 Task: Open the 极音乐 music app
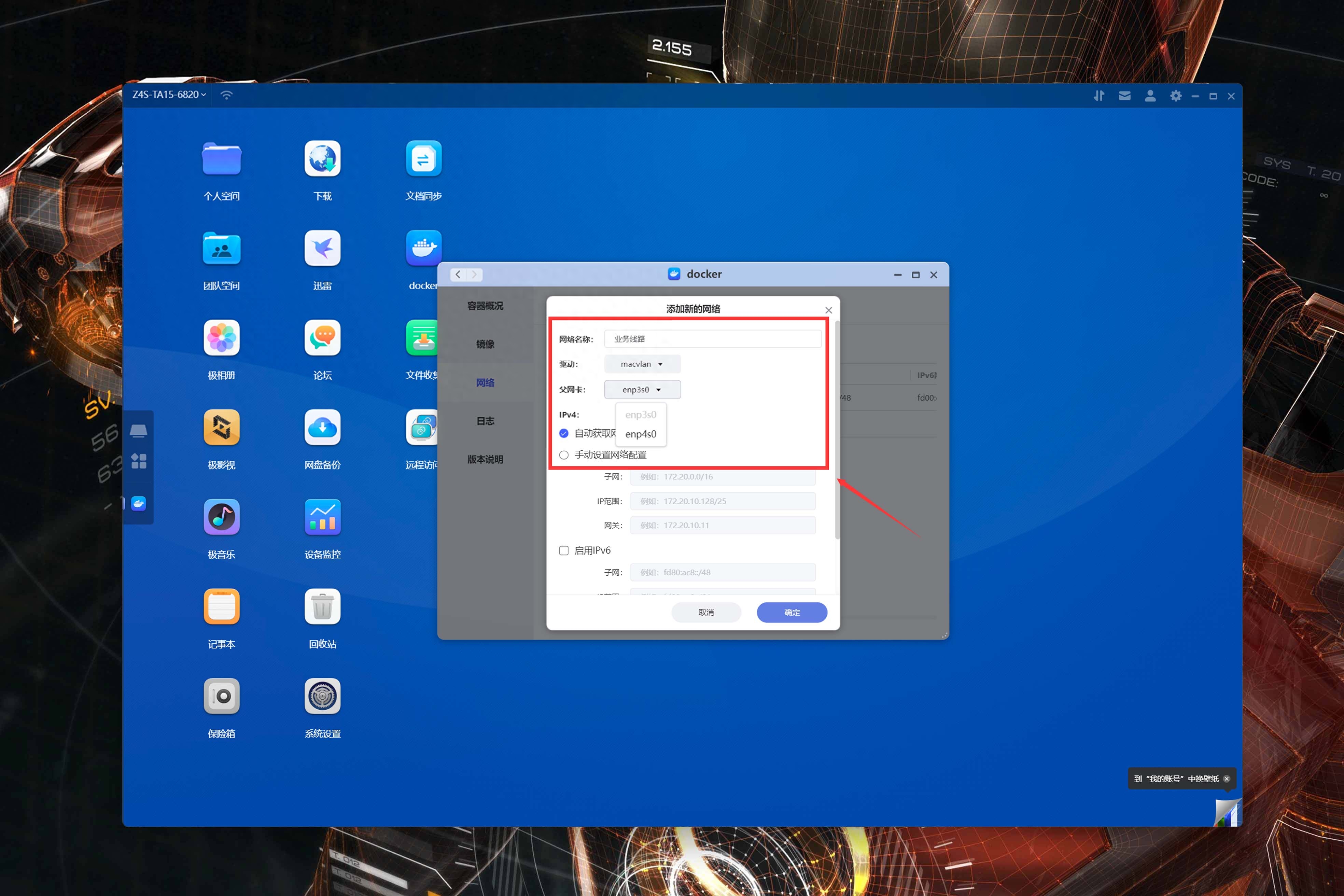tap(222, 517)
